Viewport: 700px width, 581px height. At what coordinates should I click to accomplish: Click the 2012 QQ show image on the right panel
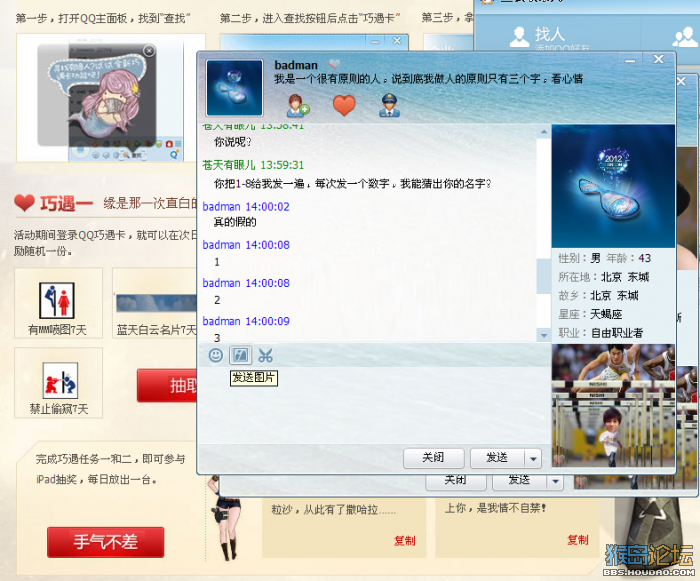(613, 186)
